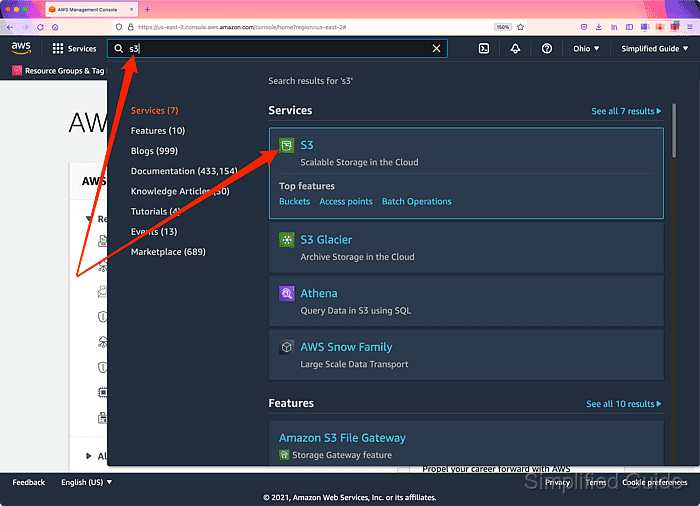Image resolution: width=700 pixels, height=506 pixels.
Task: Open Amazon S3 File Gateway feature
Action: pos(342,438)
